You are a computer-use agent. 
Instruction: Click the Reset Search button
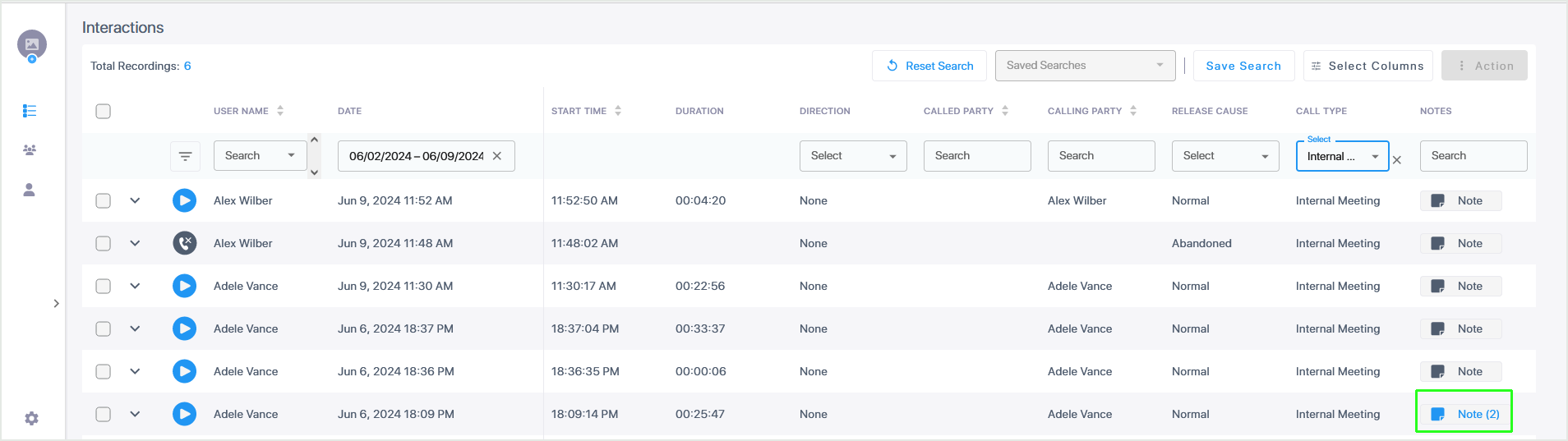(930, 66)
